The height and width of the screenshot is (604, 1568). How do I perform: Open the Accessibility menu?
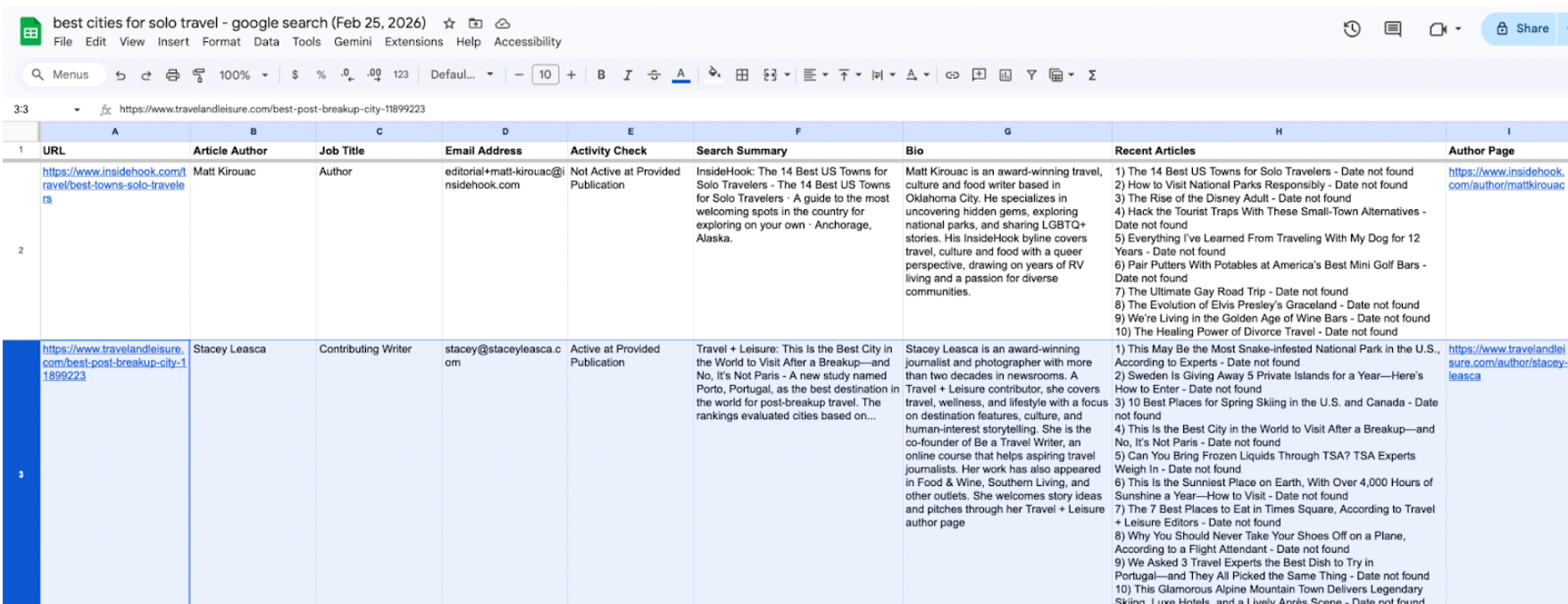(528, 42)
